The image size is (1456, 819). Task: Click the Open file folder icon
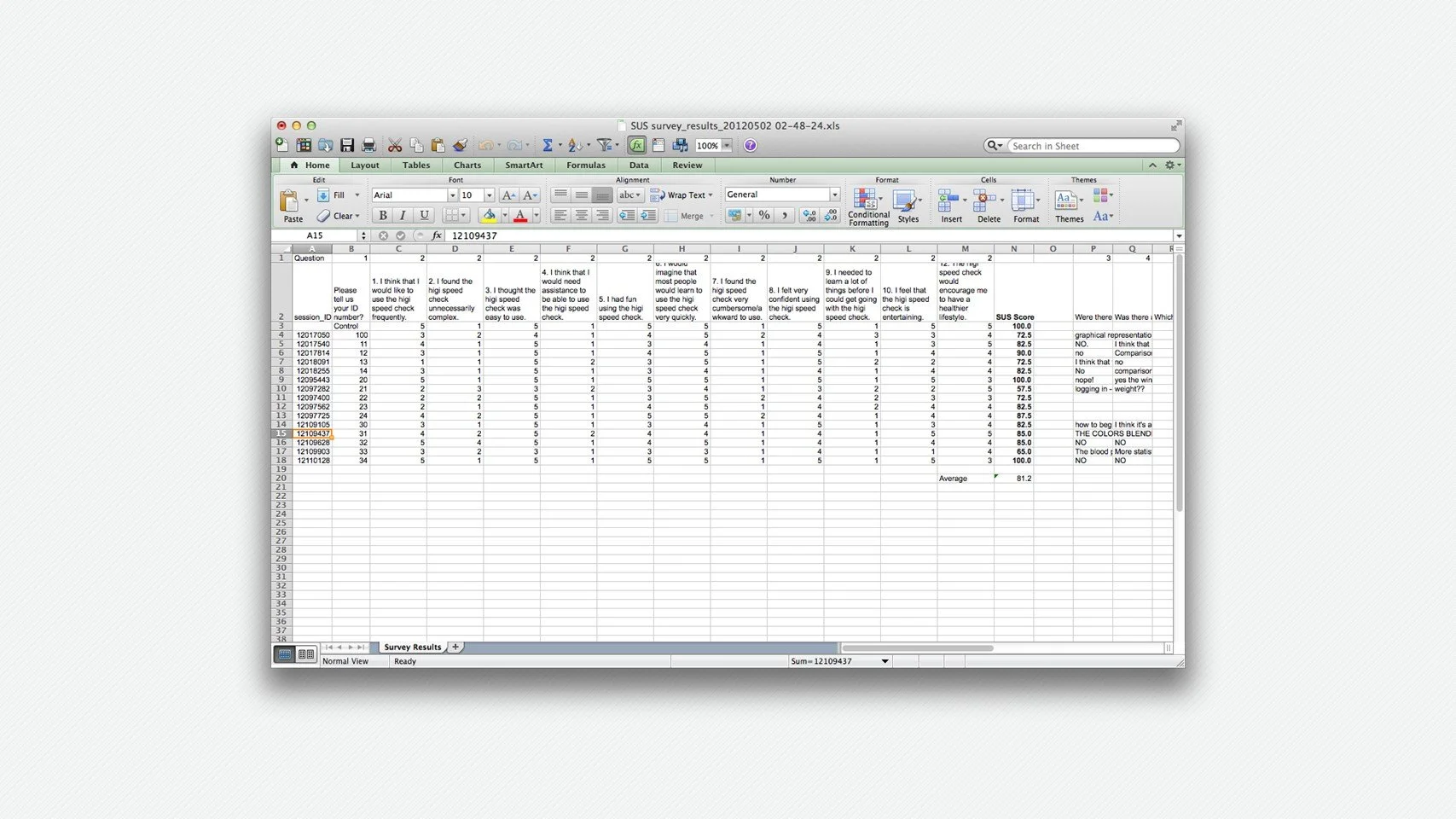pos(325,145)
